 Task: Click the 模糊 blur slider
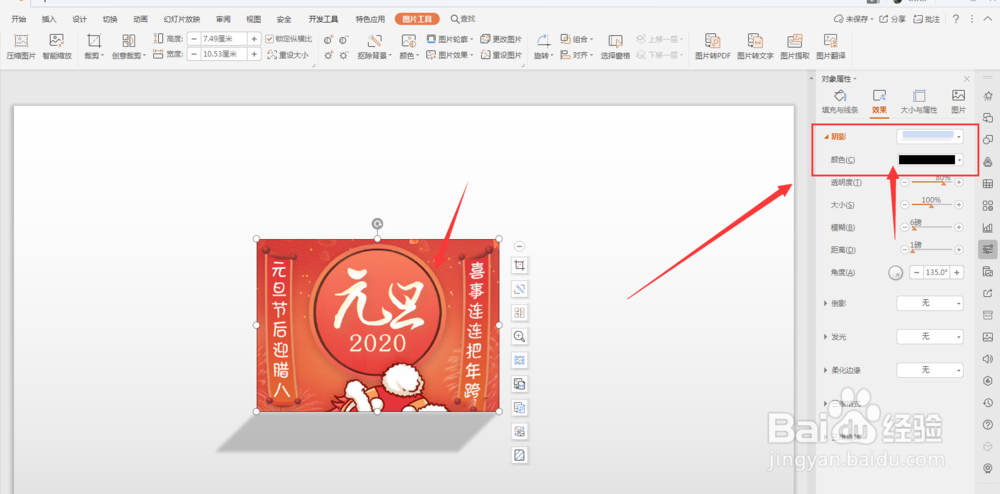(x=932, y=227)
